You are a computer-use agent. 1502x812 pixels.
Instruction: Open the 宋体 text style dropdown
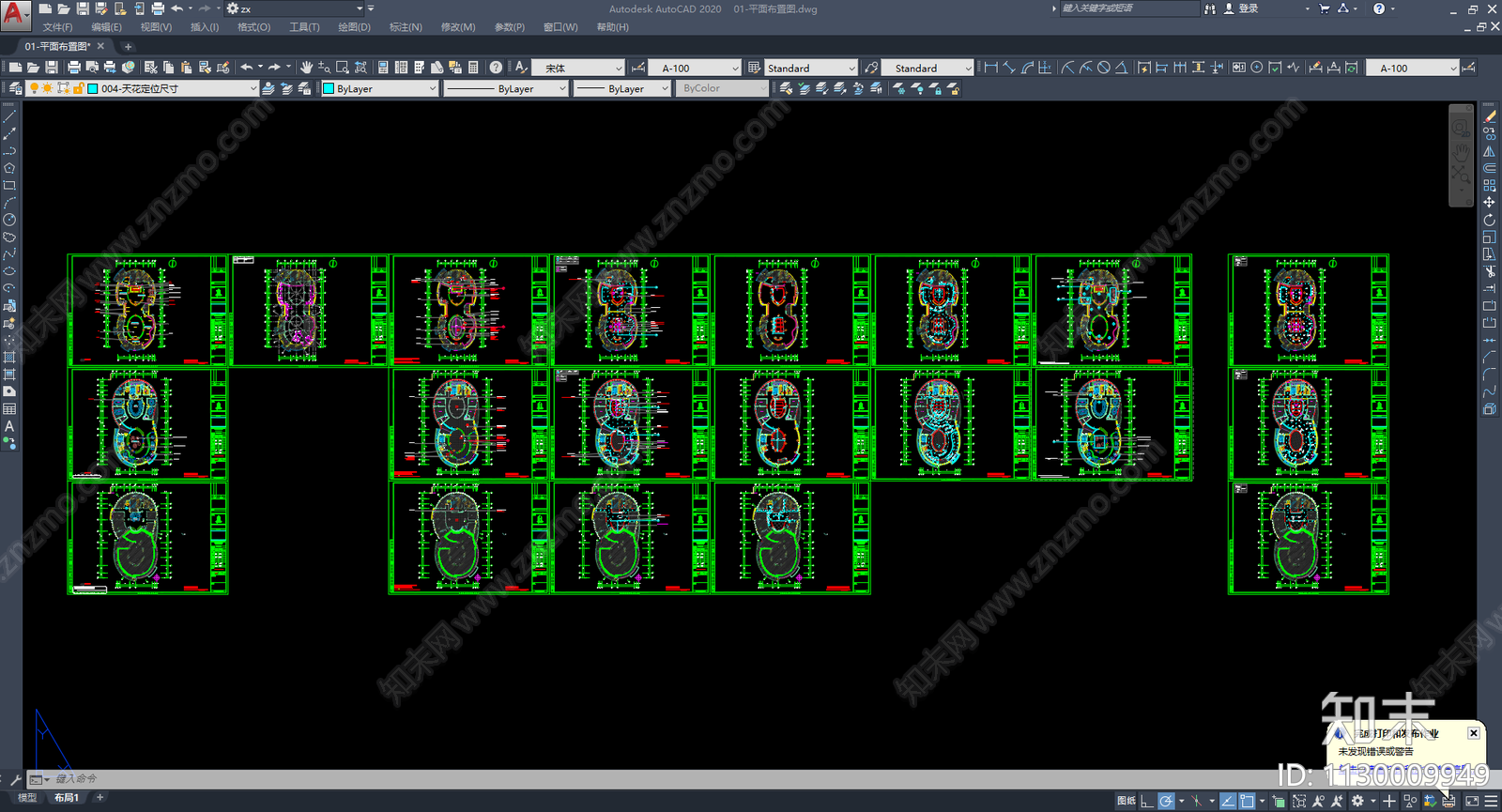pyautogui.click(x=578, y=69)
